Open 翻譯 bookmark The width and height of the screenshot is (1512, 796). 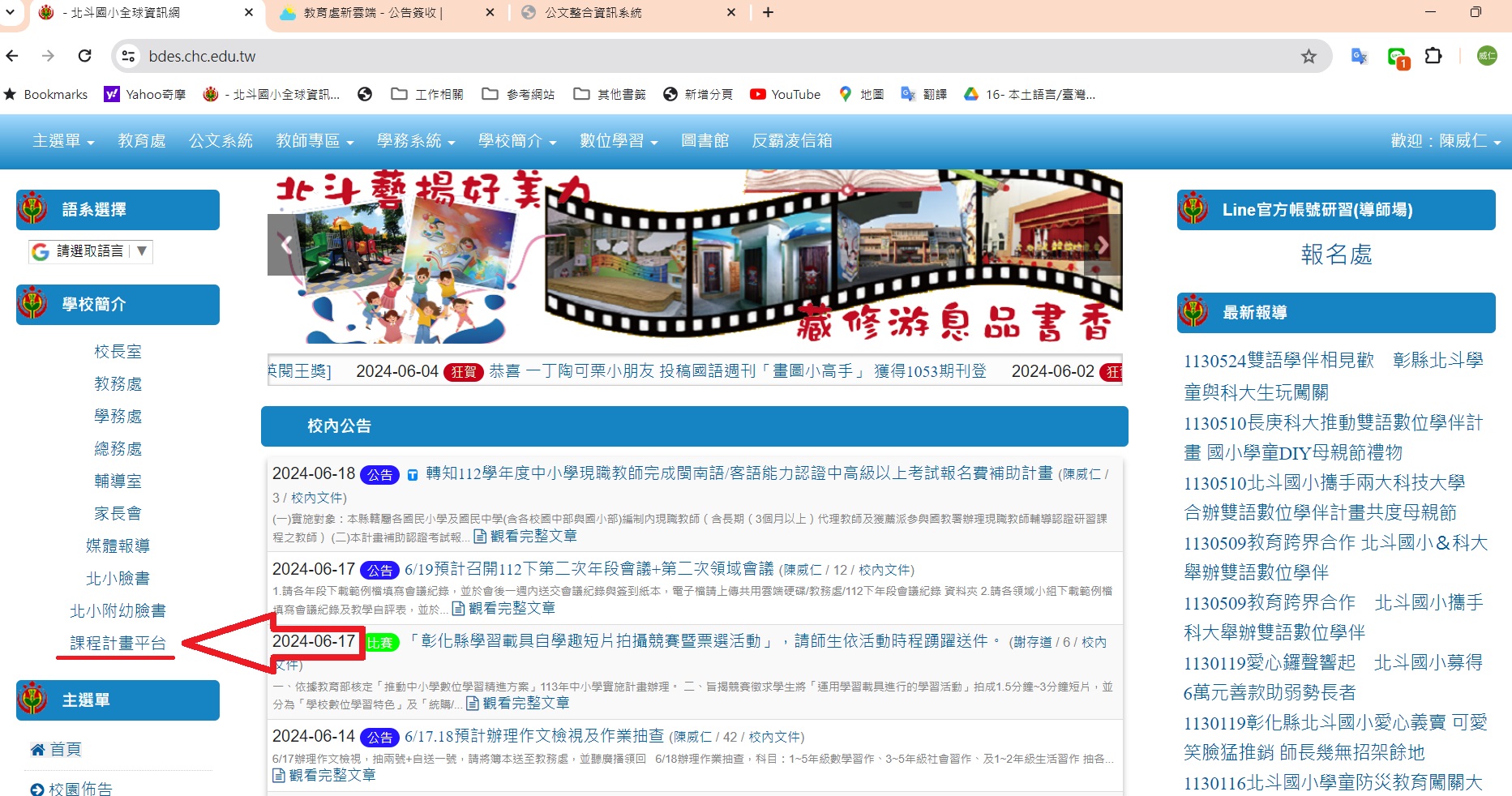(x=924, y=94)
